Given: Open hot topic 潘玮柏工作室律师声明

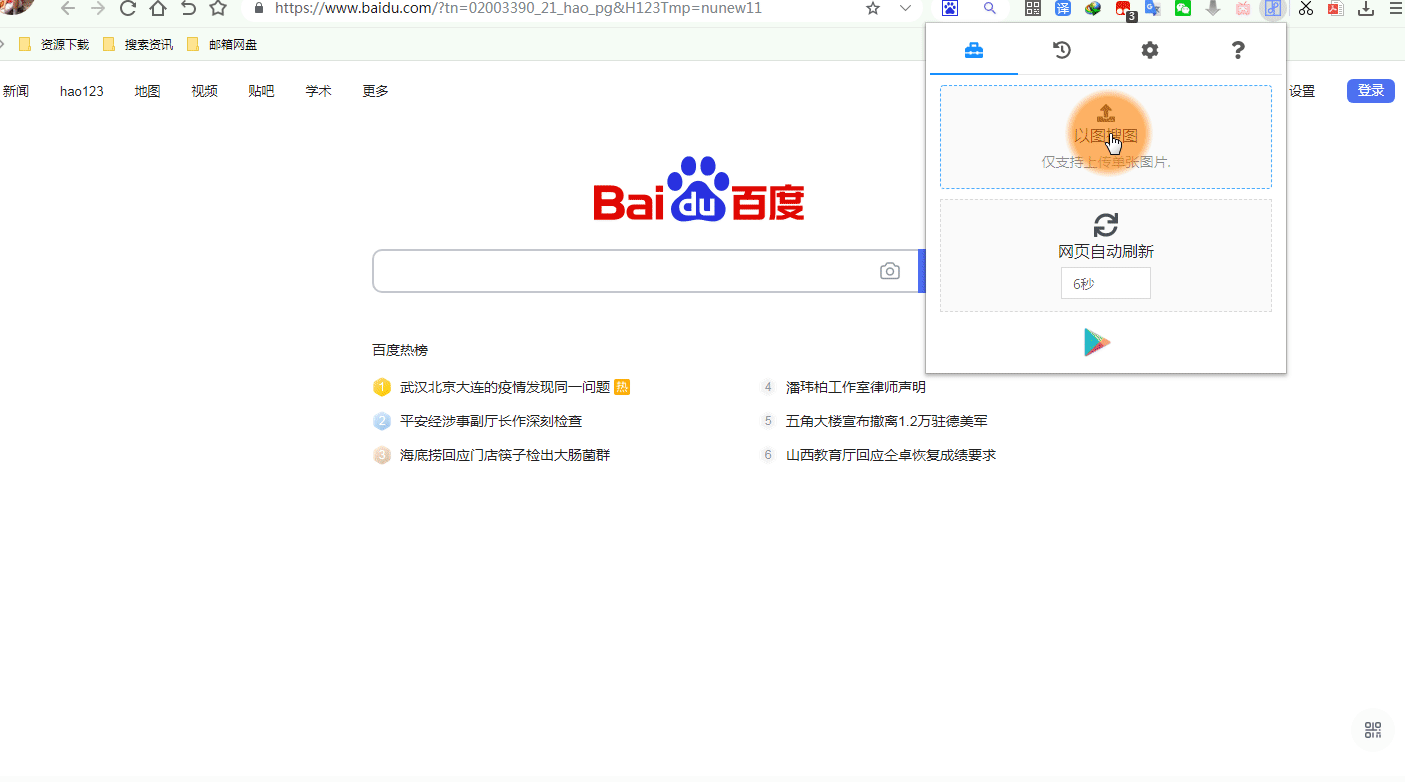Looking at the screenshot, I should pos(856,387).
